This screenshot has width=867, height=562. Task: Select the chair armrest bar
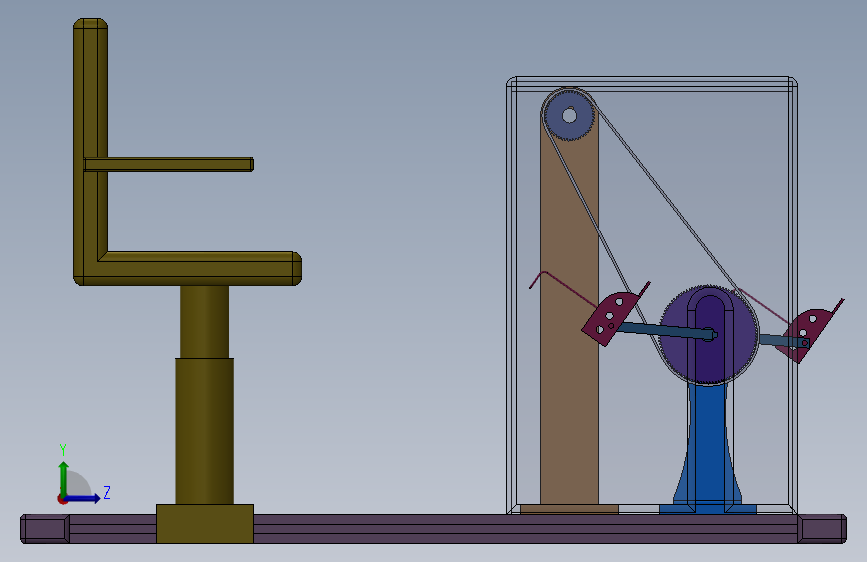[169, 164]
